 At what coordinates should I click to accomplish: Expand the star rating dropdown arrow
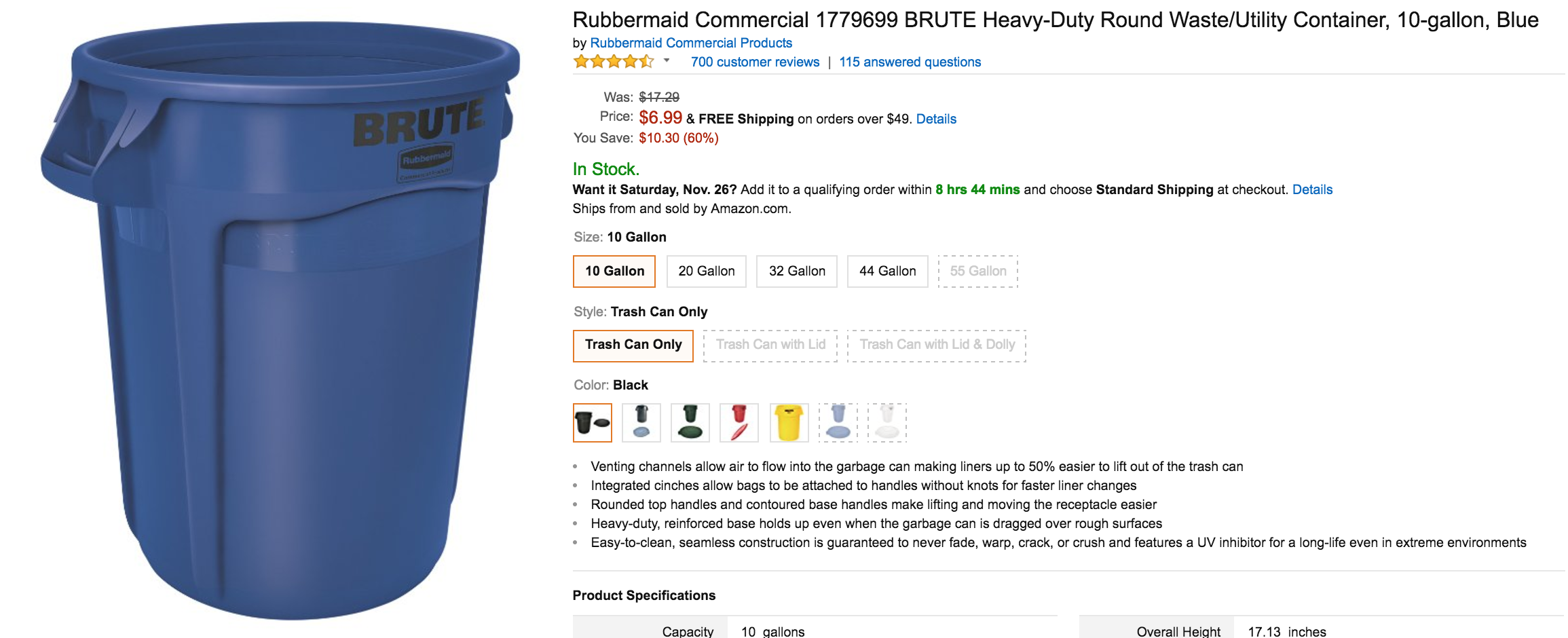coord(667,61)
